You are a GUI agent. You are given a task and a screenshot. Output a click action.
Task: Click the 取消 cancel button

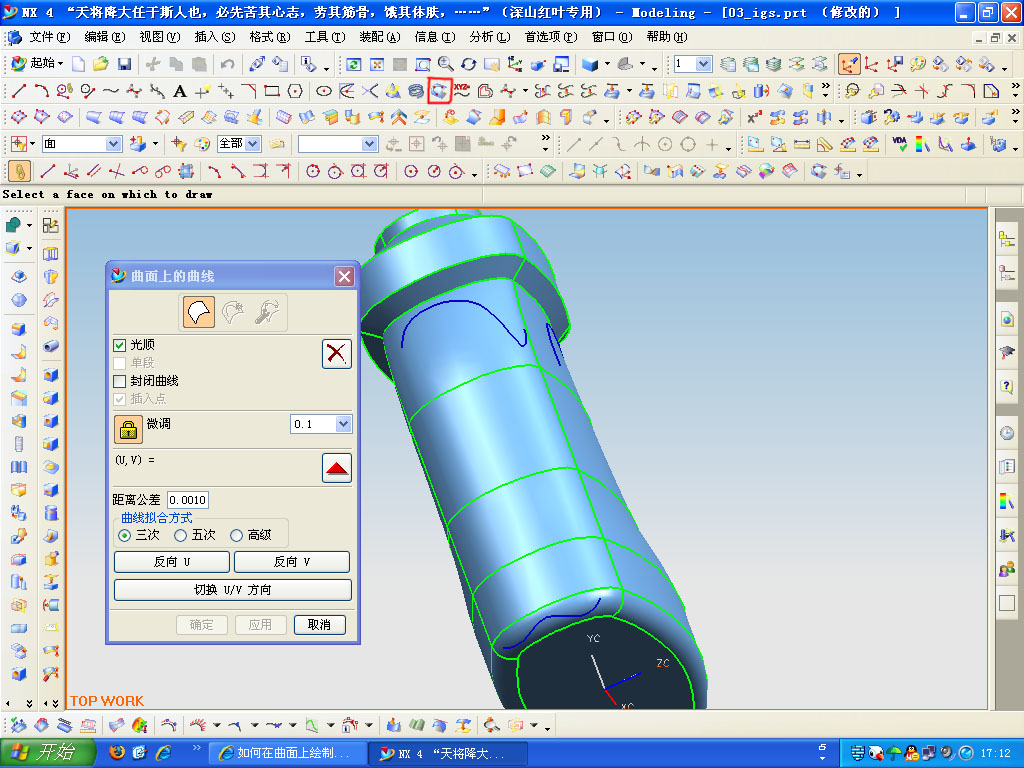(319, 625)
